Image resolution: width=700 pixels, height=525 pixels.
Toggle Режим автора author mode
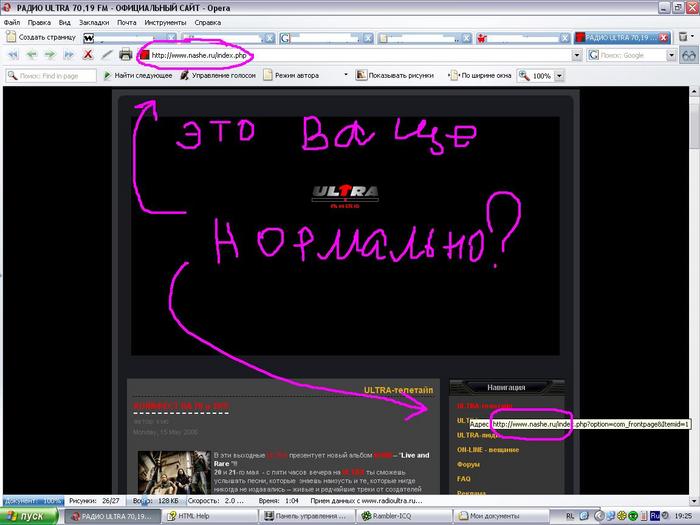[292, 75]
